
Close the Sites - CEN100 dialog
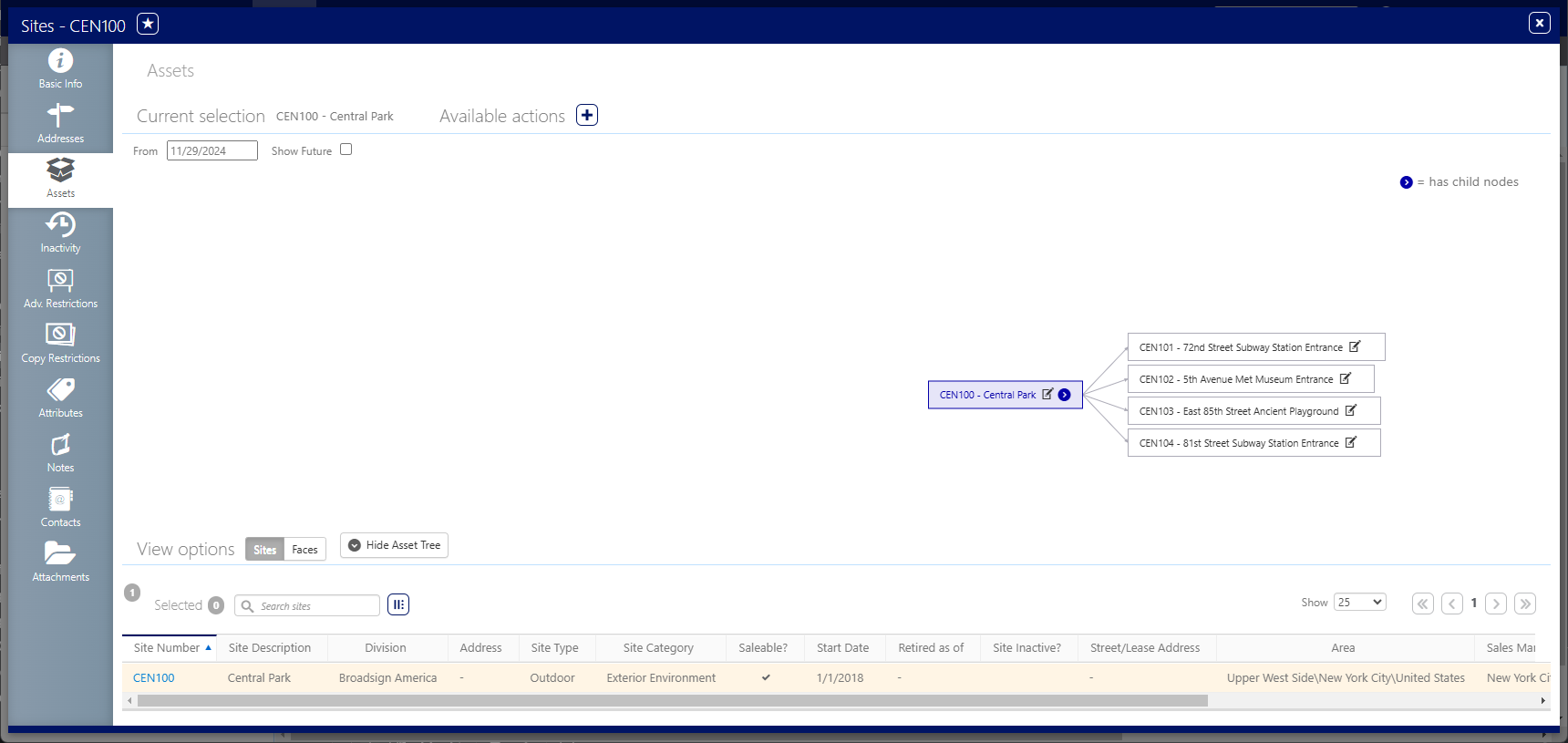tap(1540, 23)
